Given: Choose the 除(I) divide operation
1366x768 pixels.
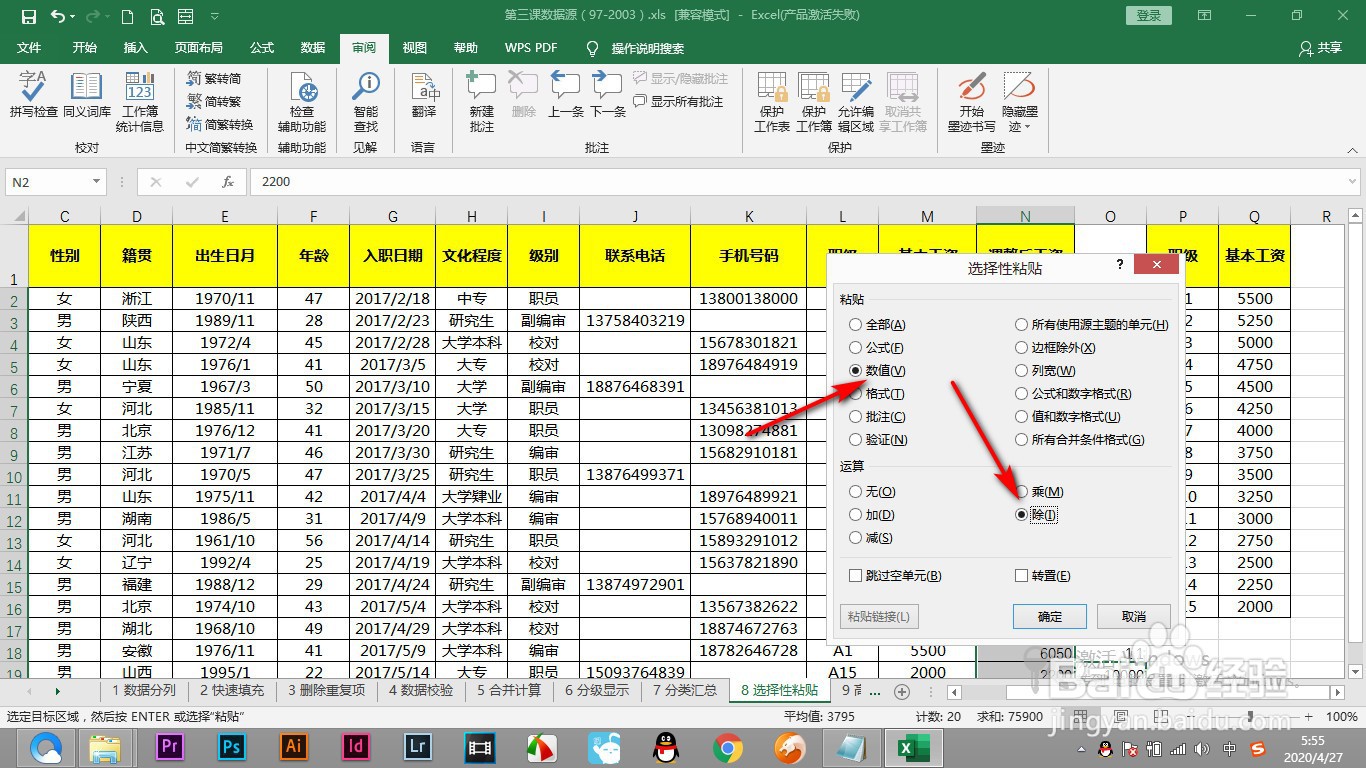Looking at the screenshot, I should click(x=1036, y=514).
